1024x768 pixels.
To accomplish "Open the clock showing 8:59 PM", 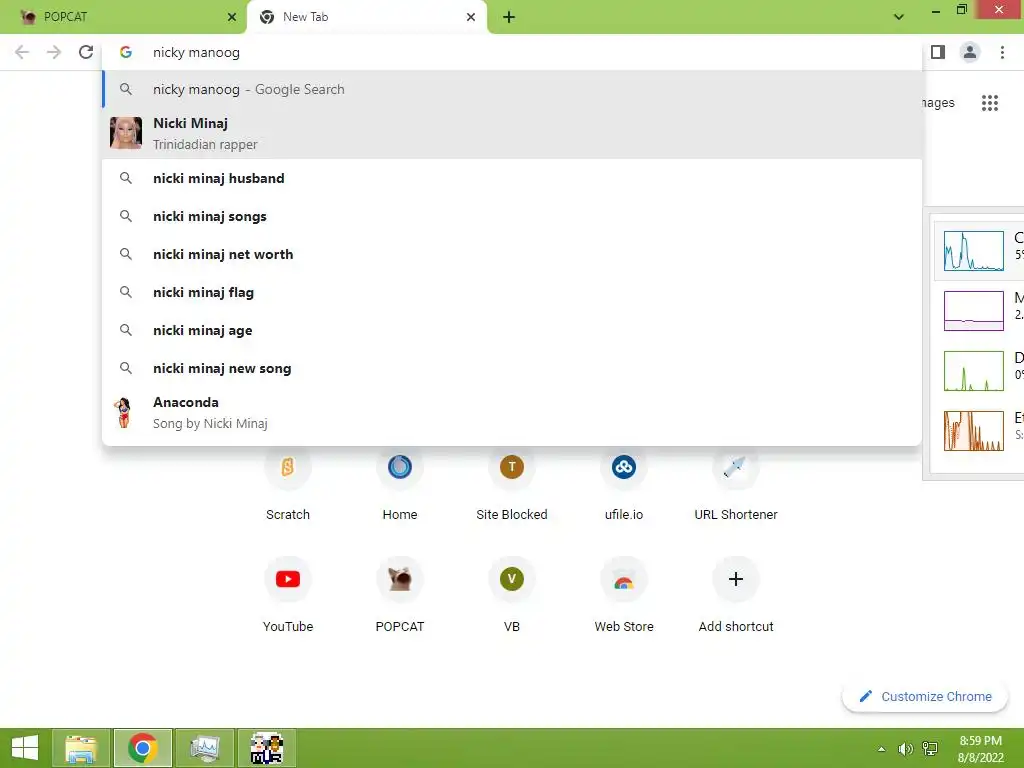I will click(x=980, y=749).
